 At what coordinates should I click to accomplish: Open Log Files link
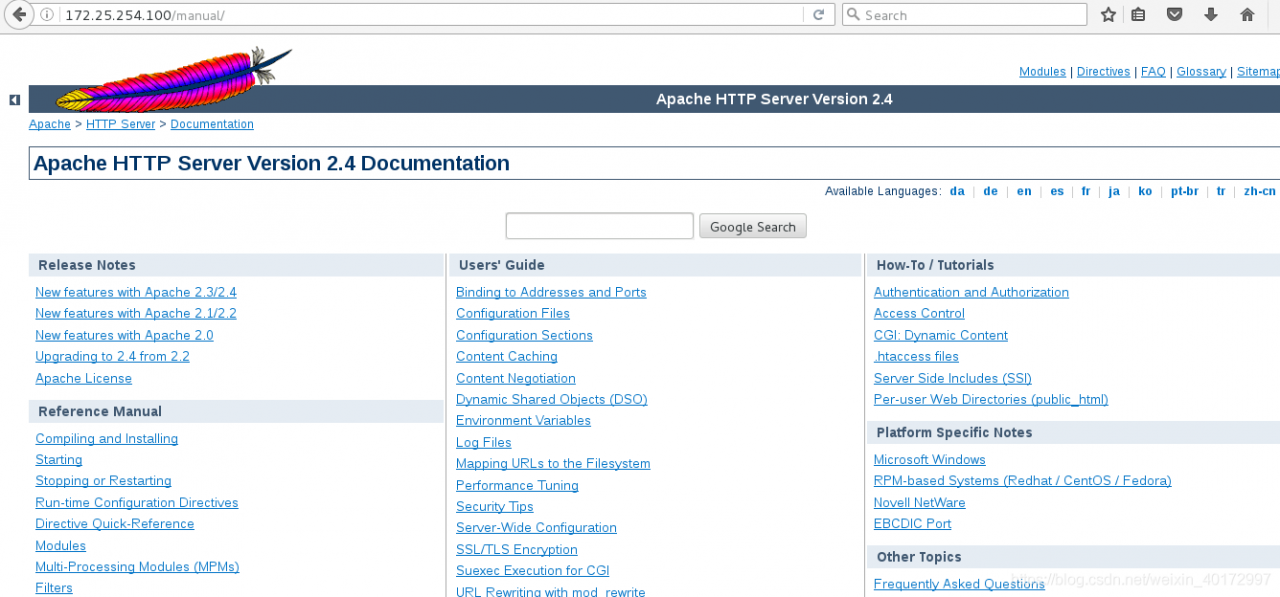pos(484,443)
